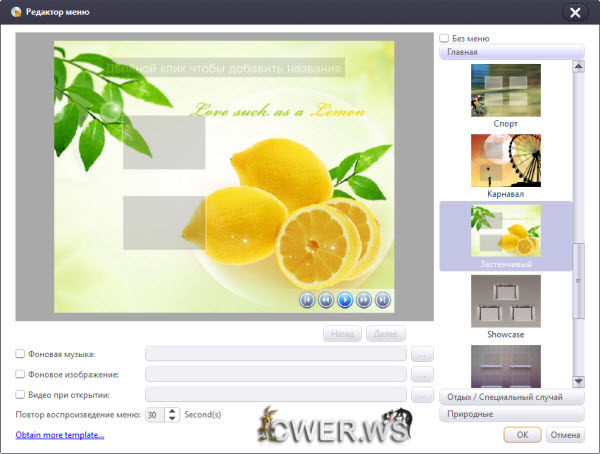This screenshot has height=454, width=600.
Task: Browse for background music file button
Action: (x=422, y=354)
